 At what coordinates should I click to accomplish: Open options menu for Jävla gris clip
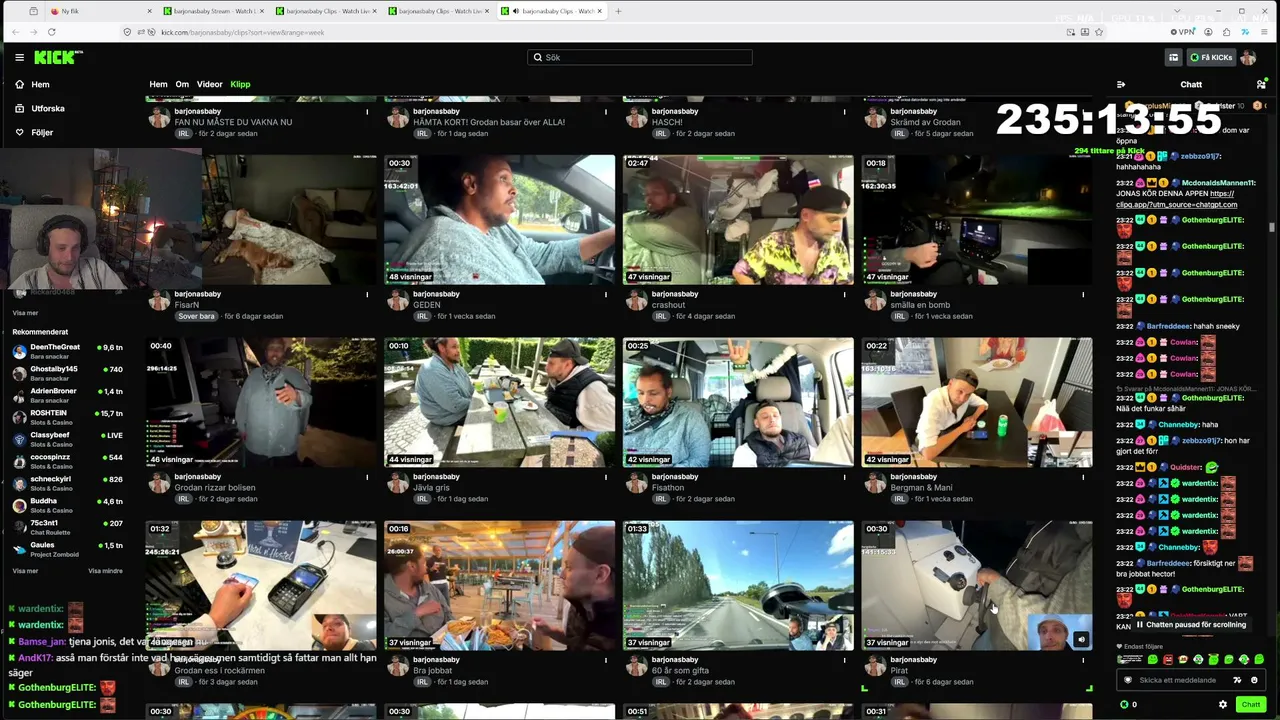coord(606,477)
